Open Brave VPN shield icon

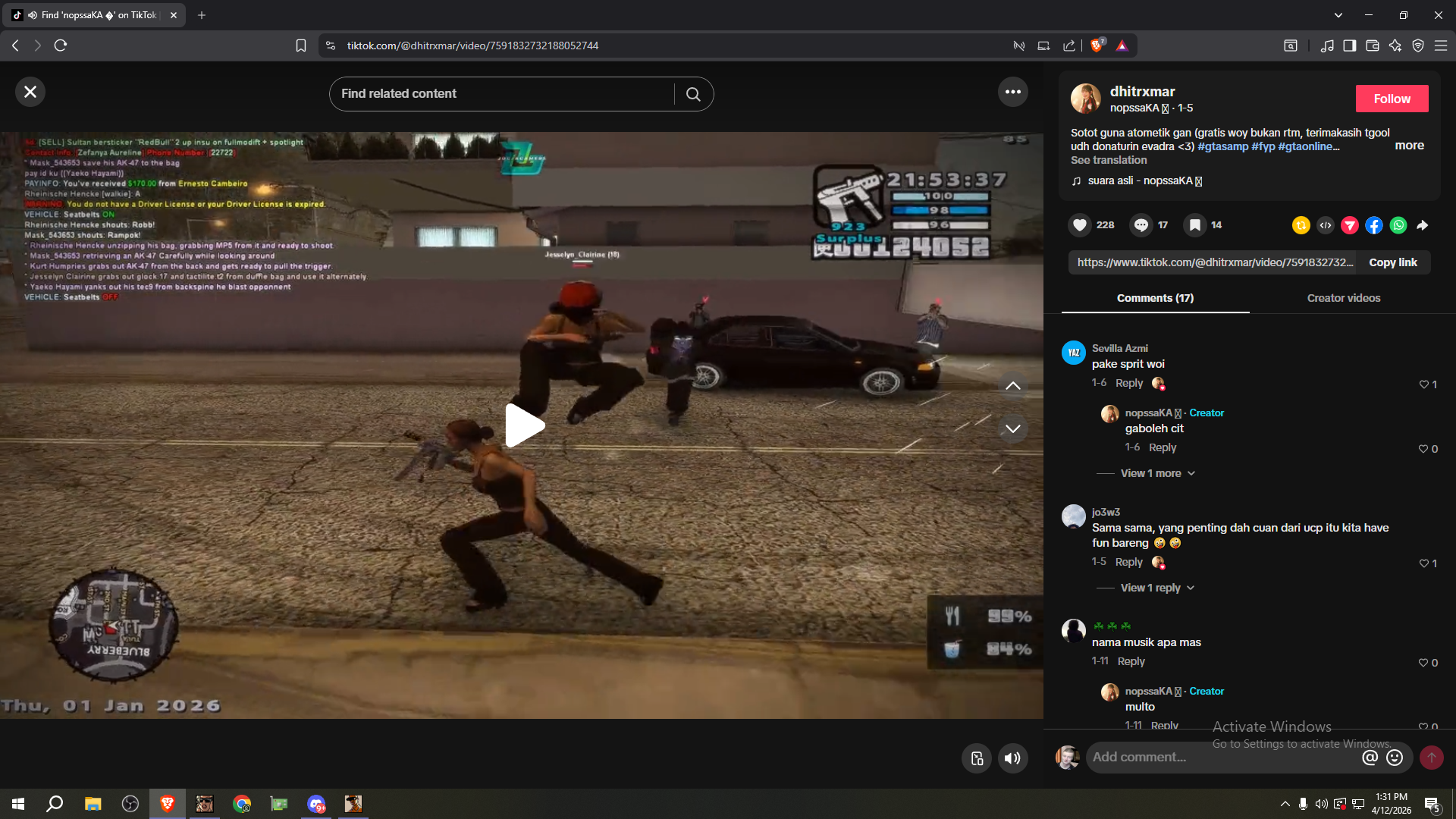coord(1417,45)
